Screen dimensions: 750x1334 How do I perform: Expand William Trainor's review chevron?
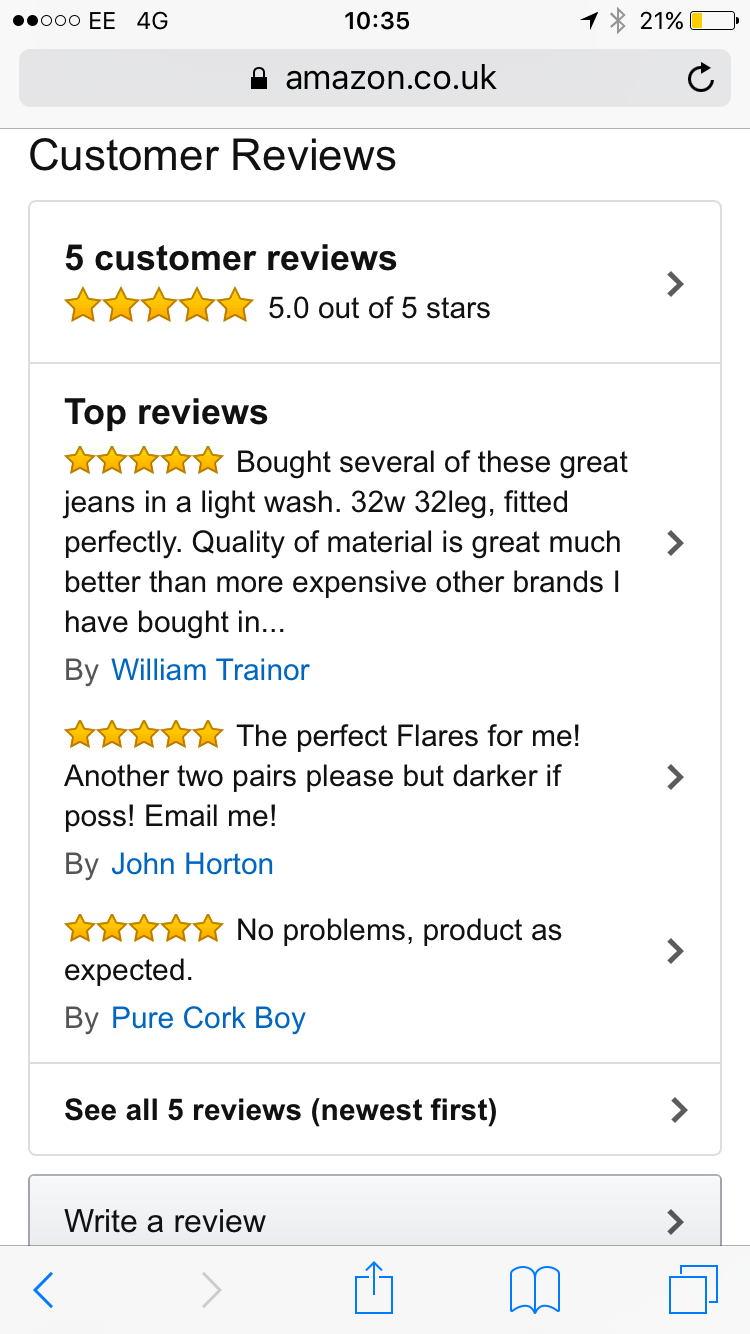tap(675, 543)
